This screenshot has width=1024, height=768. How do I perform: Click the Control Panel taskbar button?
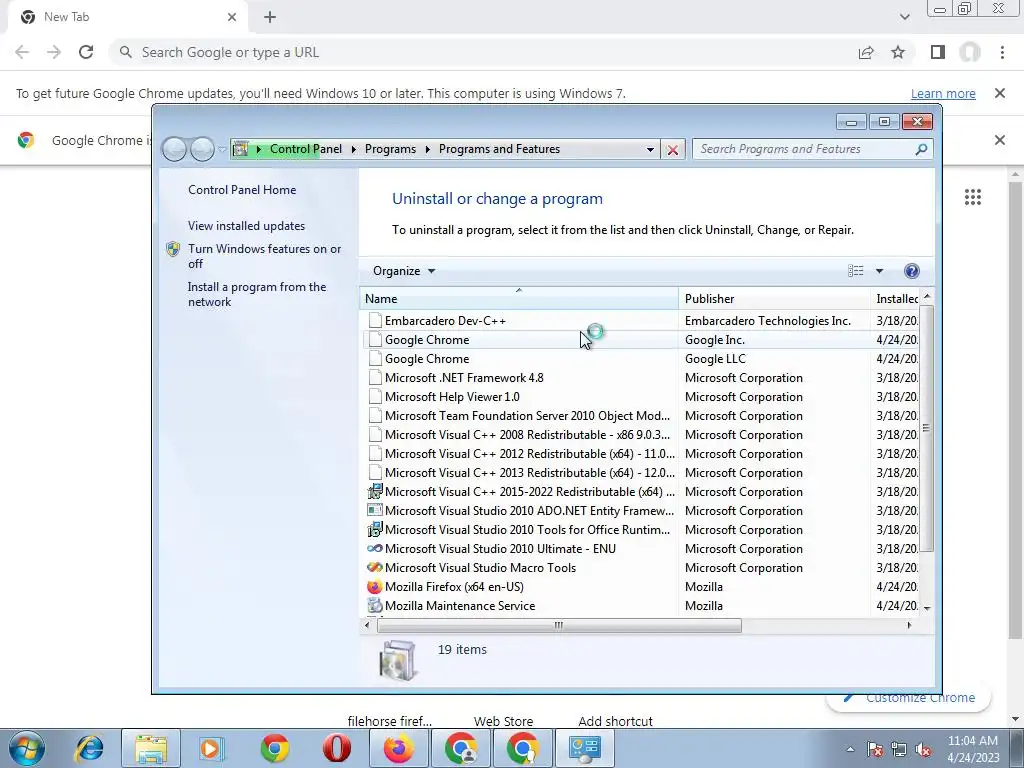[x=584, y=748]
